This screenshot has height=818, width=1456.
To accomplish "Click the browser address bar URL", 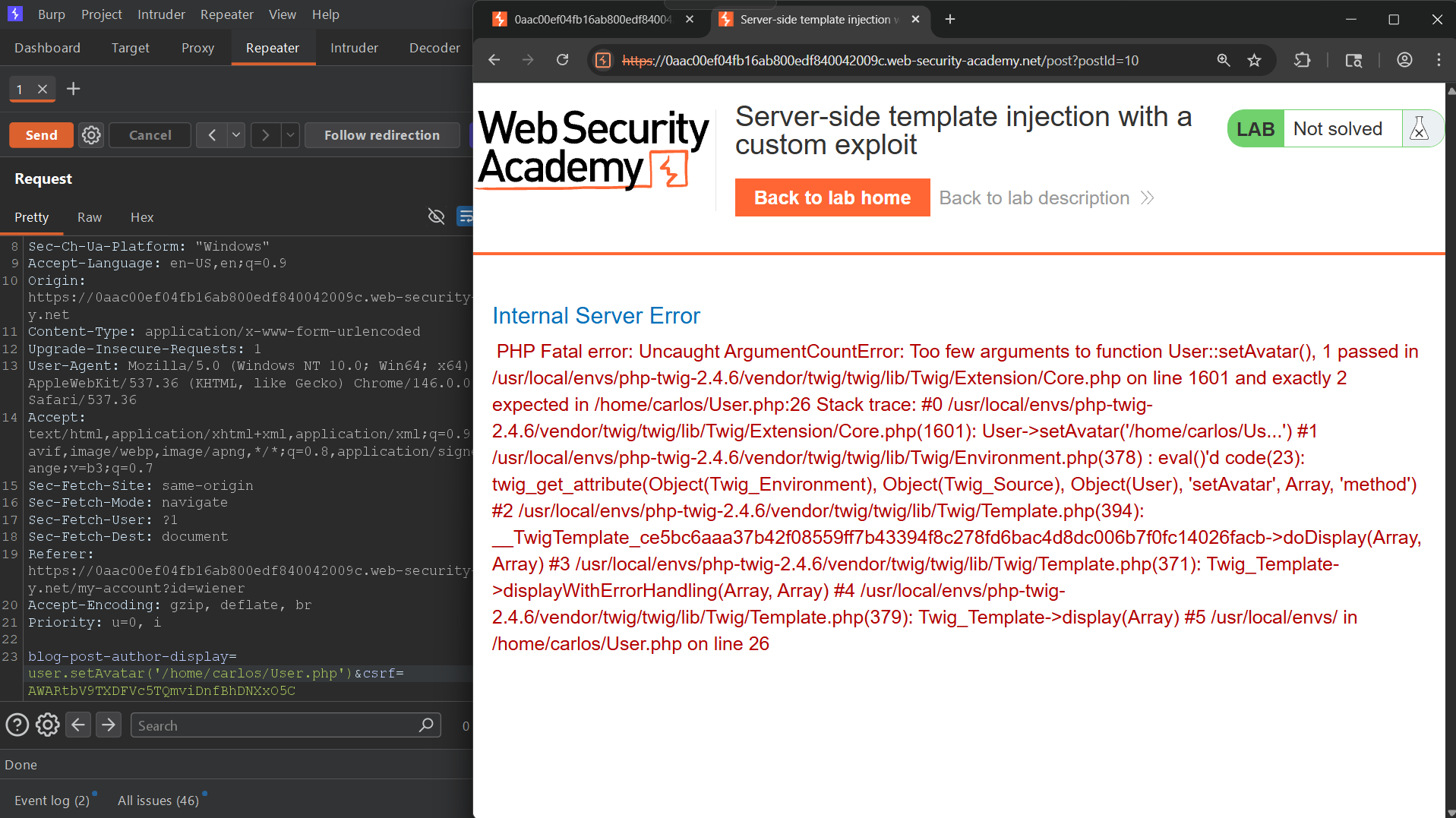I will (x=880, y=60).
